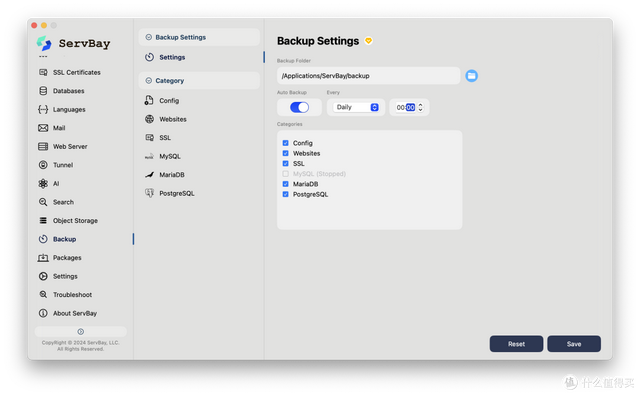Uncheck the PostgreSQL category checkbox

(x=285, y=194)
